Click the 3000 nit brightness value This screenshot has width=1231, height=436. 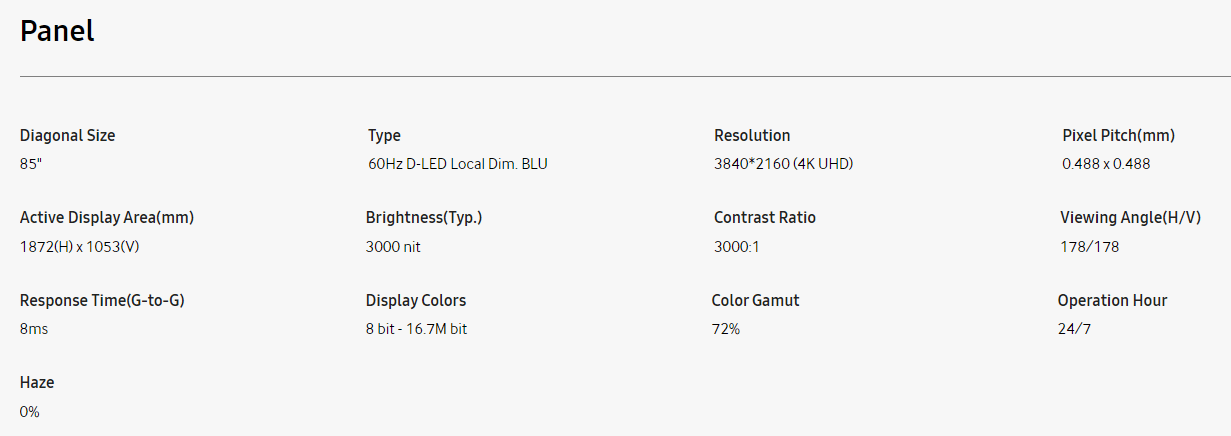[393, 246]
